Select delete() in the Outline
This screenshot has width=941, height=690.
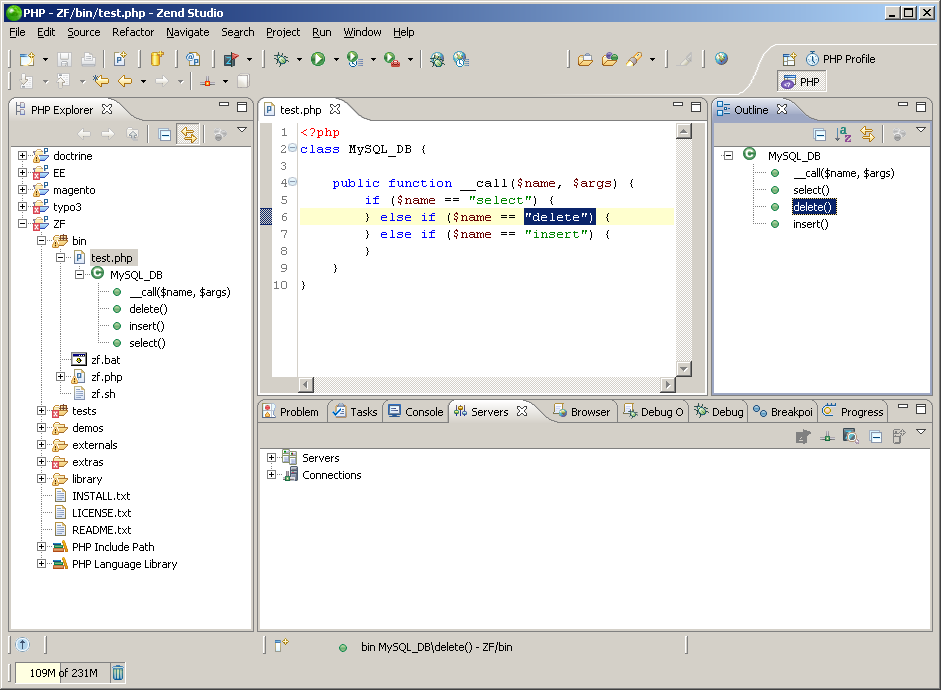tap(813, 207)
